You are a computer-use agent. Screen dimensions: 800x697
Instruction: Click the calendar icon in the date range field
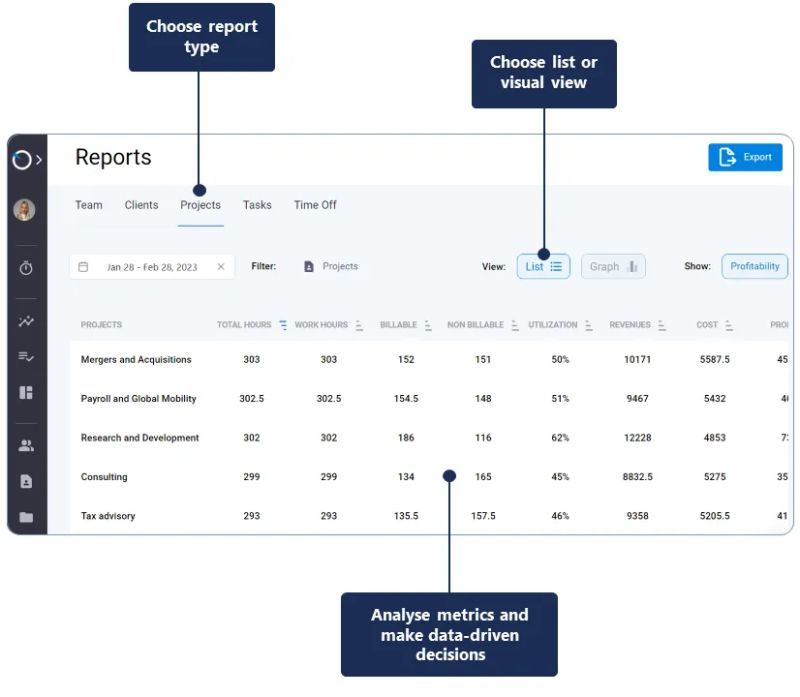(85, 266)
